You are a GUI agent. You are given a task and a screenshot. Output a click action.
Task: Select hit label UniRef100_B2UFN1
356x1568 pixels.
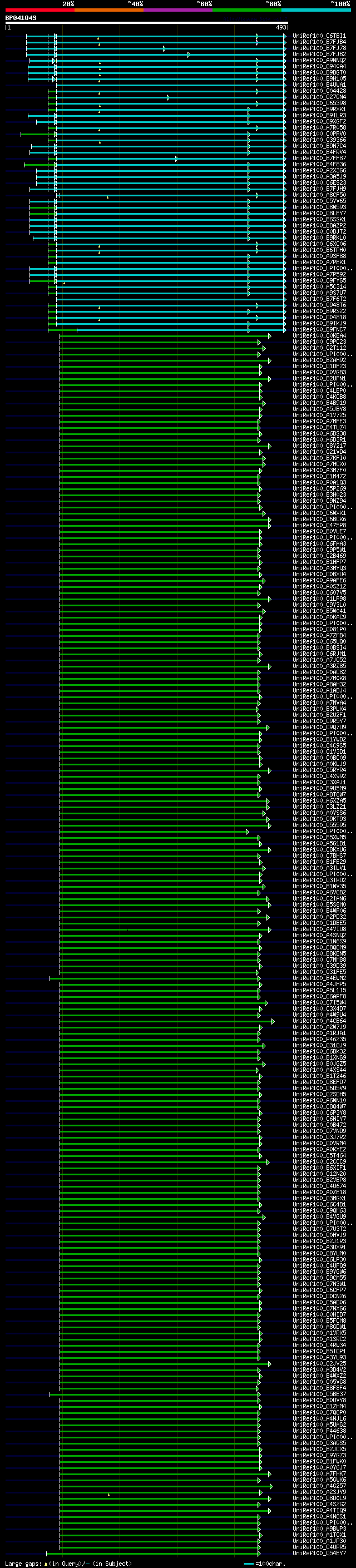[319, 379]
